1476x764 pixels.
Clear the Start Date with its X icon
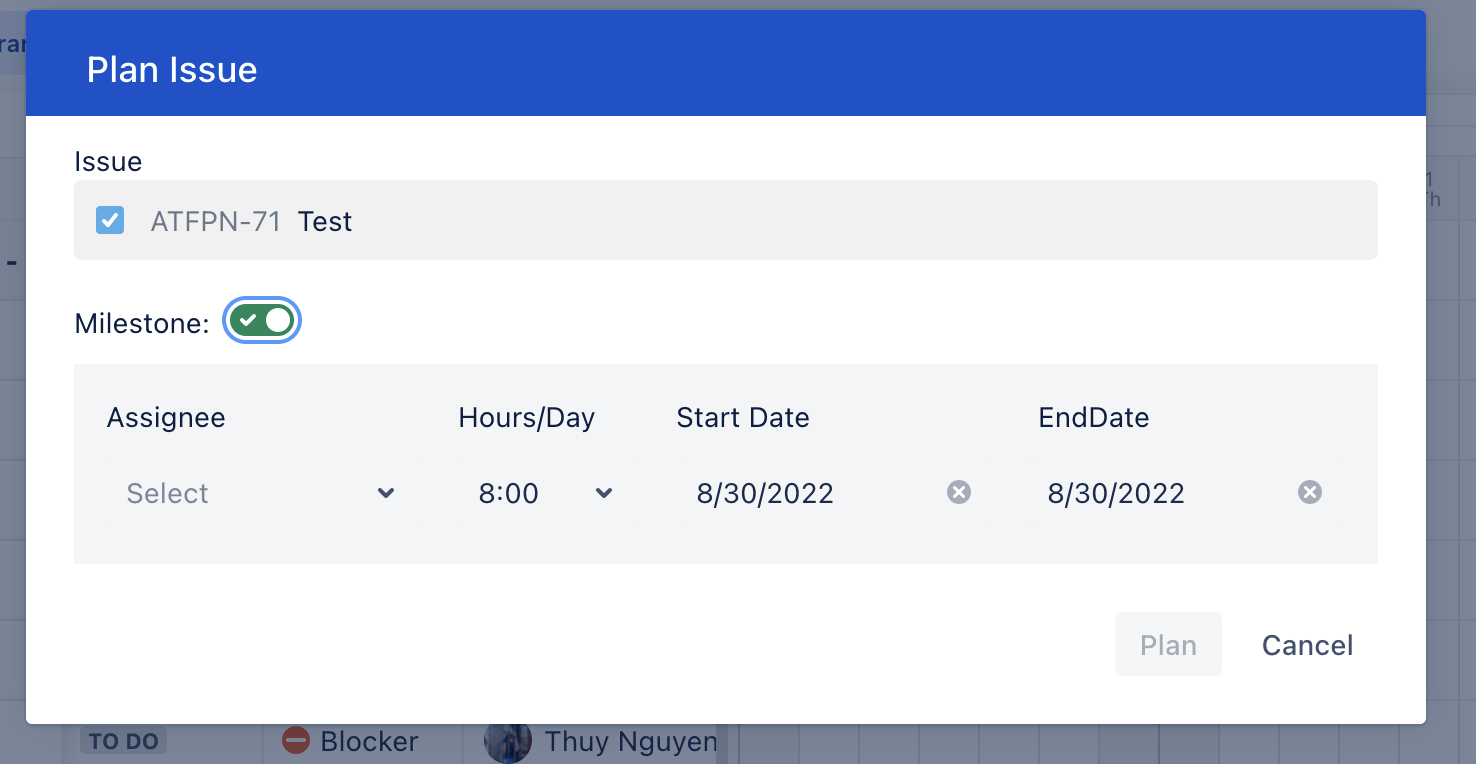[x=959, y=492]
